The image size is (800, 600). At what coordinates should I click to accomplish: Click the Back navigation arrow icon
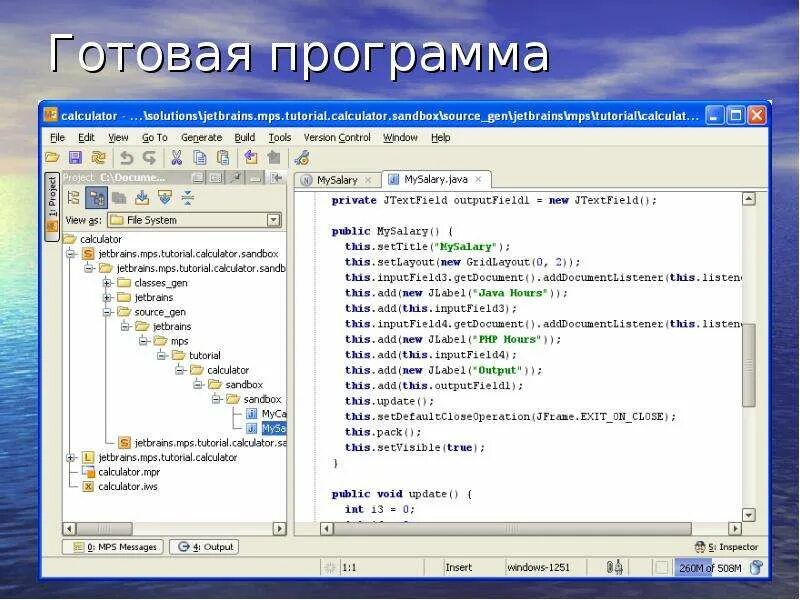[x=251, y=158]
